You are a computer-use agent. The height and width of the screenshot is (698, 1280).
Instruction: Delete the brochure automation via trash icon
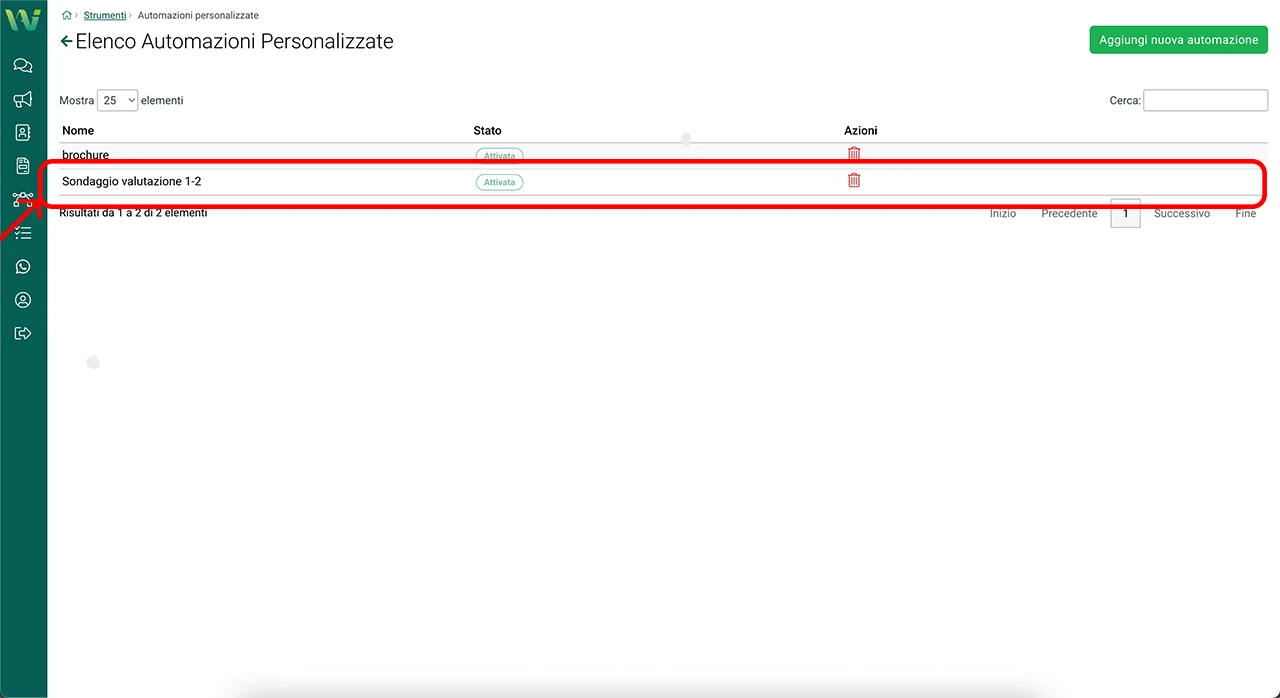(854, 153)
